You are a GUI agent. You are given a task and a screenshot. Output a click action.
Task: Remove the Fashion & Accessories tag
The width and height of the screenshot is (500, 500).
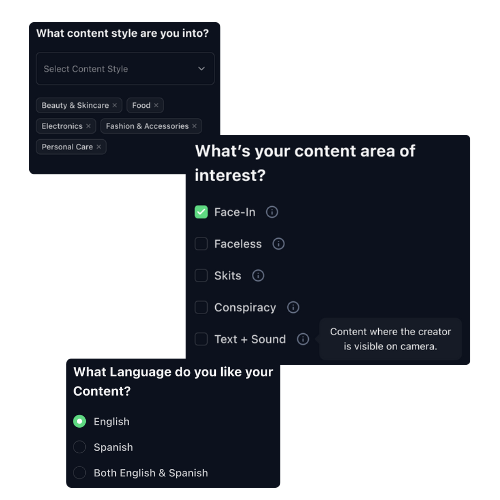pyautogui.click(x=194, y=126)
